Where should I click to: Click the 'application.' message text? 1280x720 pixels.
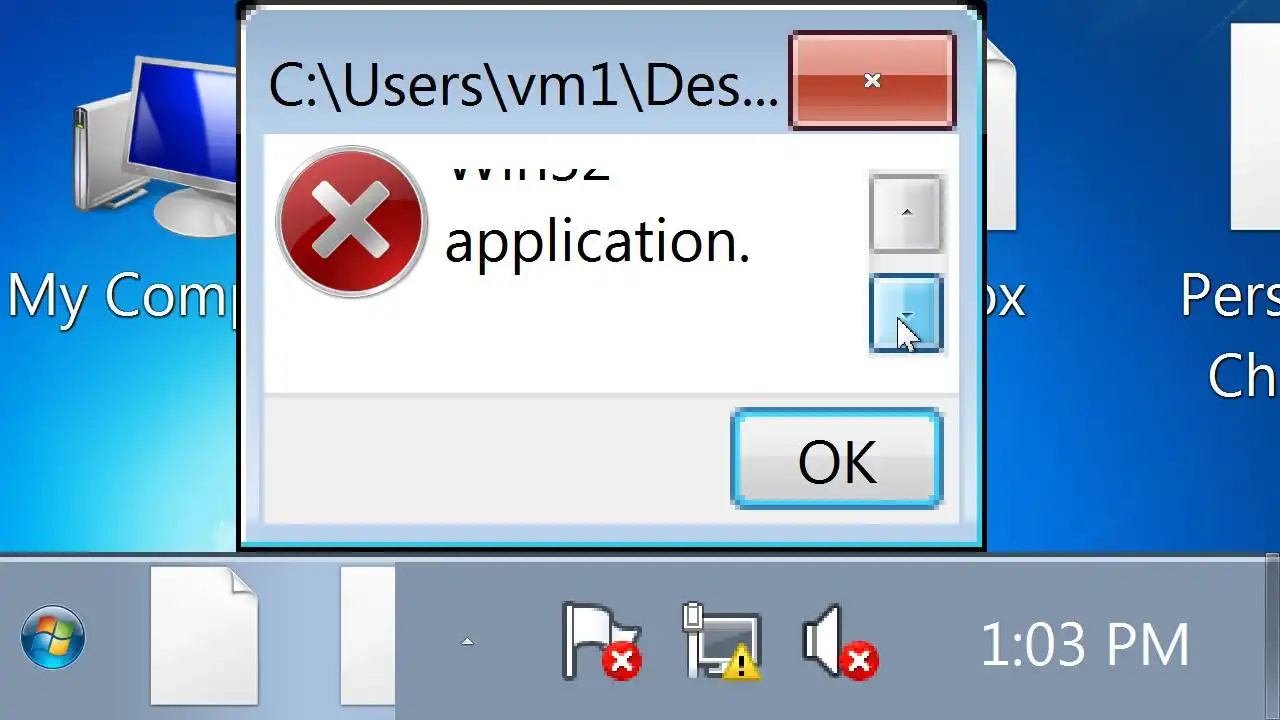tap(597, 243)
